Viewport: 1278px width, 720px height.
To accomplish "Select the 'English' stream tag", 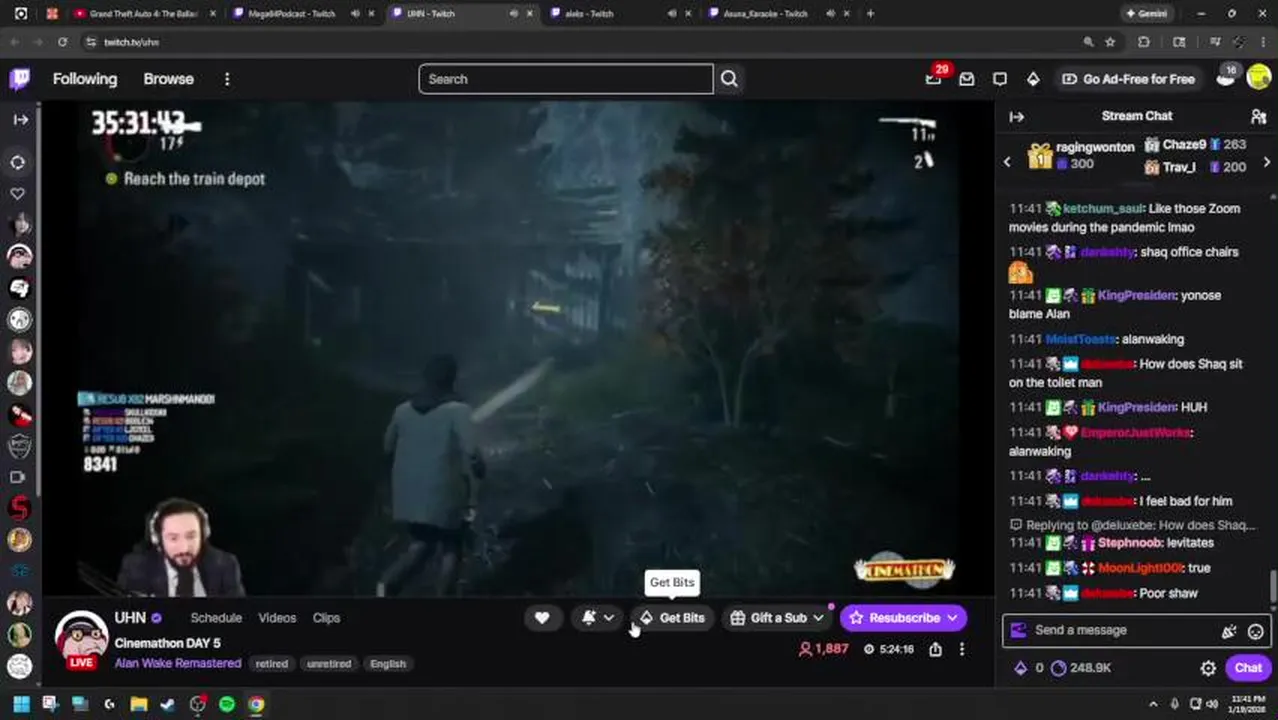I will (x=388, y=664).
